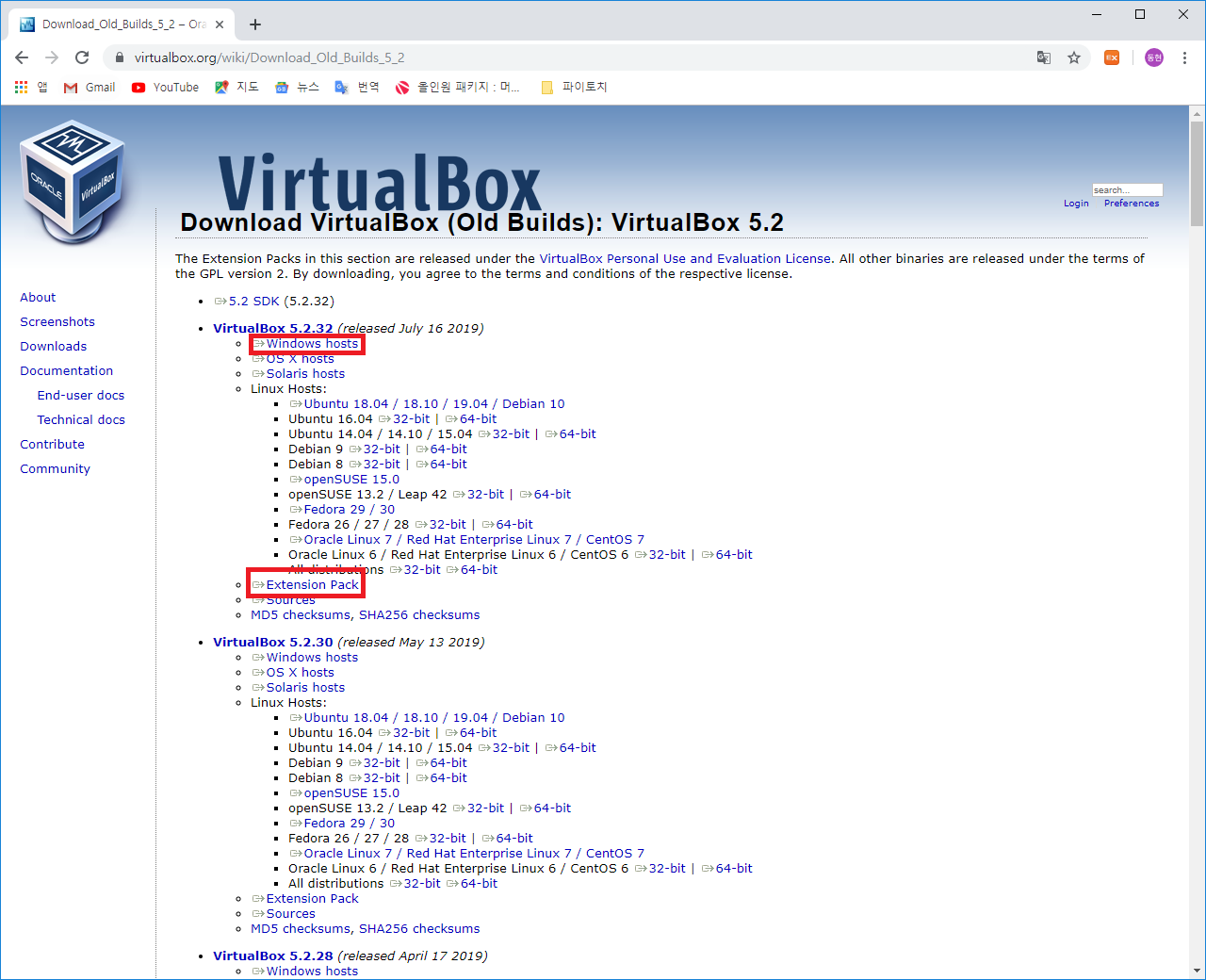Download Windows hosts for 5.2.30

(306, 657)
